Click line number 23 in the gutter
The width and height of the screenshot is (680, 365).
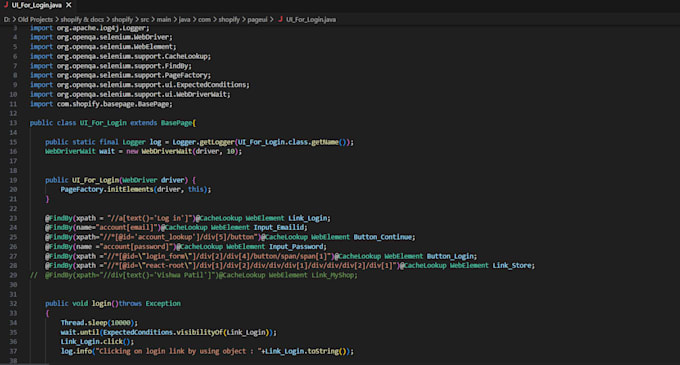(x=13, y=218)
